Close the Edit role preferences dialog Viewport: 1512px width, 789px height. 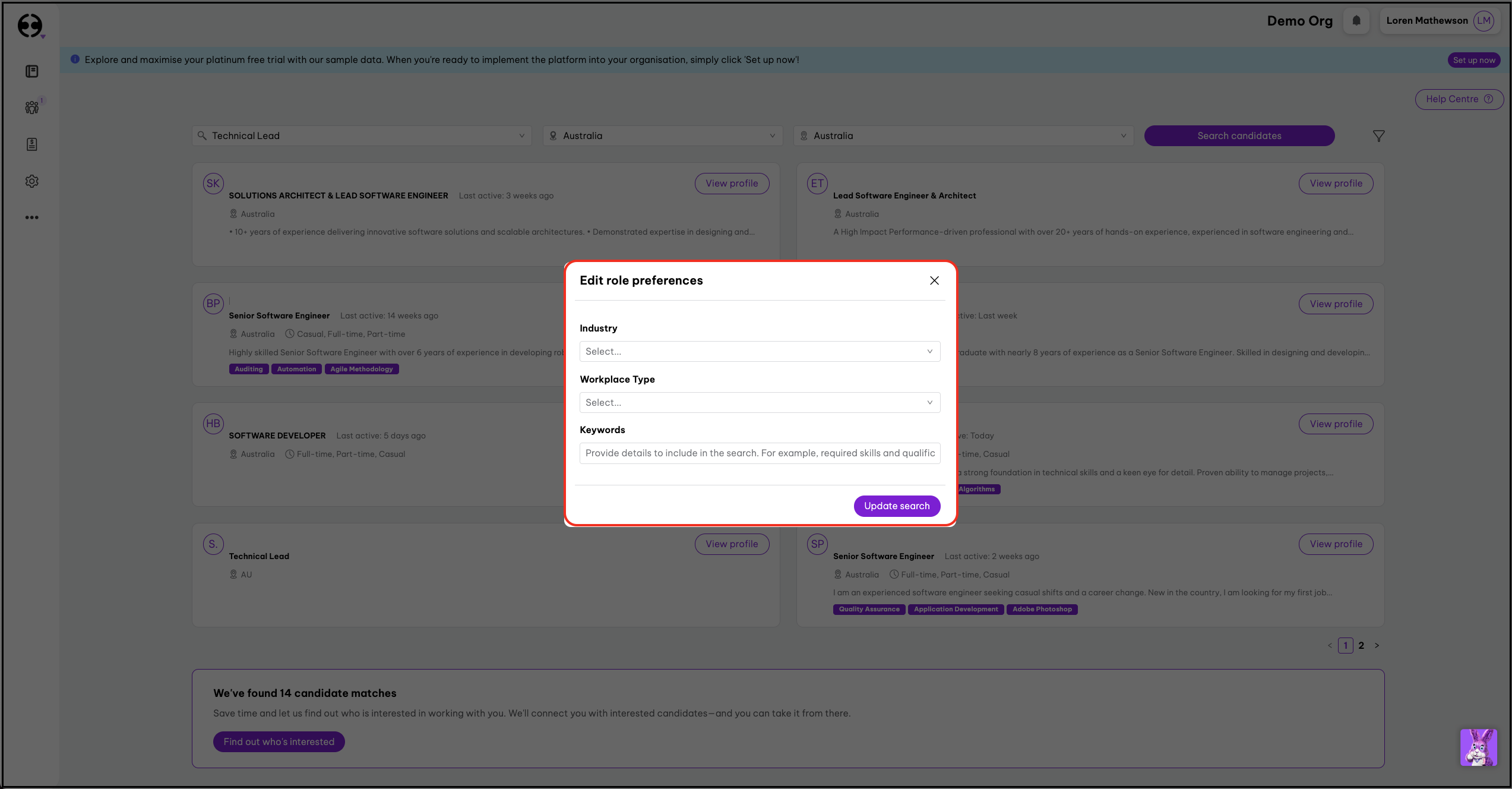[x=934, y=280]
